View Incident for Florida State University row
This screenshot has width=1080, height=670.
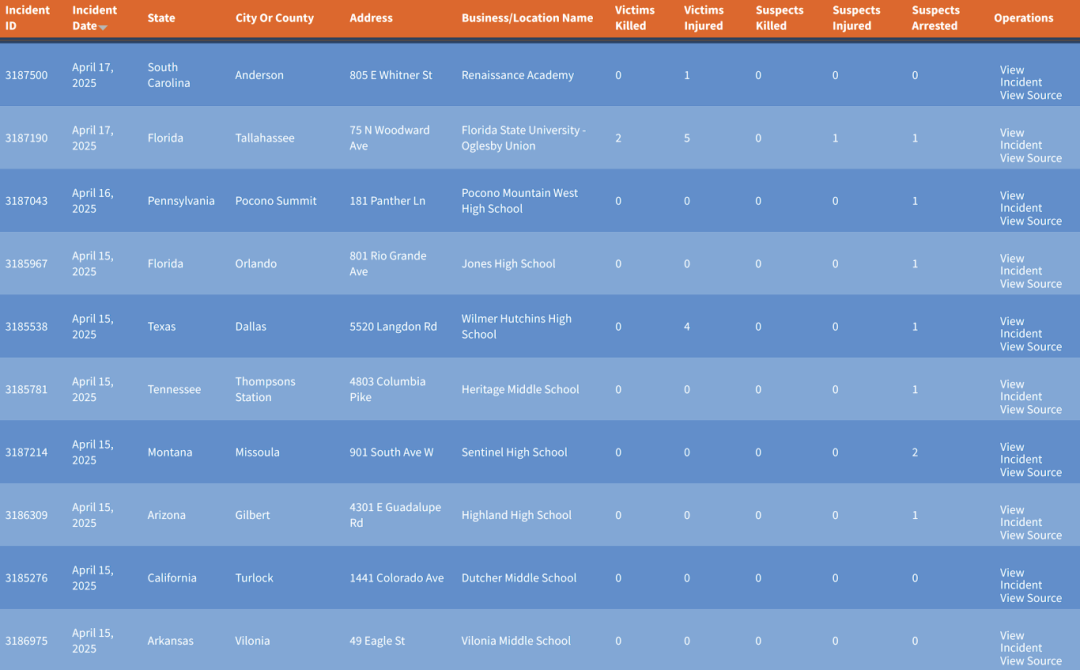(1021, 138)
